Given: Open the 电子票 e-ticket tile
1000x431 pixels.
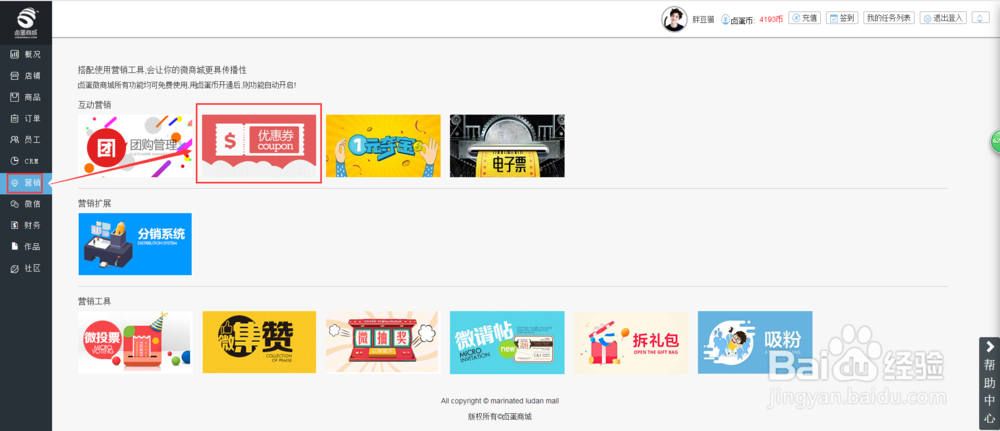Looking at the screenshot, I should click(x=507, y=146).
